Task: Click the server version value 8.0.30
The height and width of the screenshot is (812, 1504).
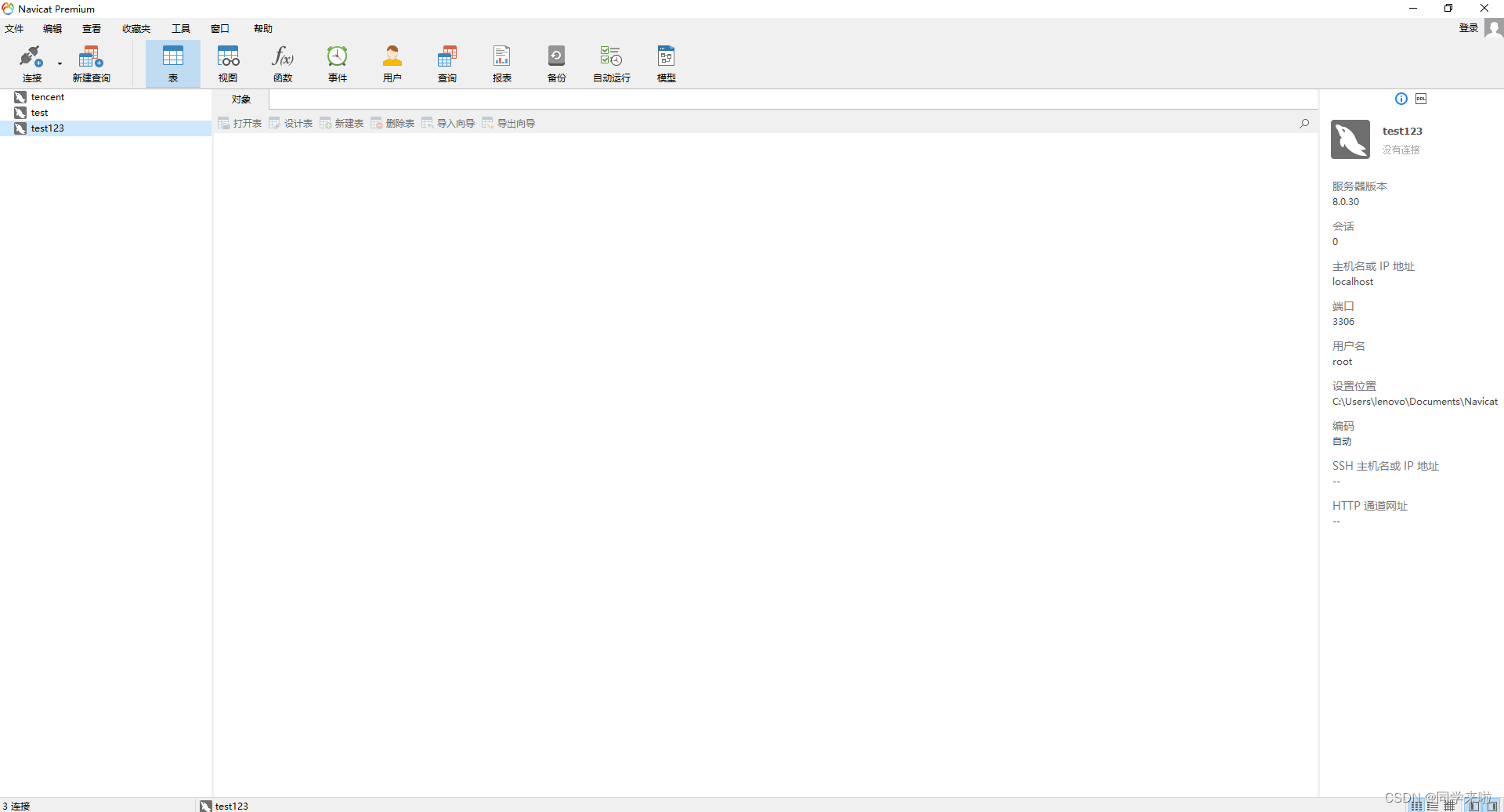Action: (1346, 202)
